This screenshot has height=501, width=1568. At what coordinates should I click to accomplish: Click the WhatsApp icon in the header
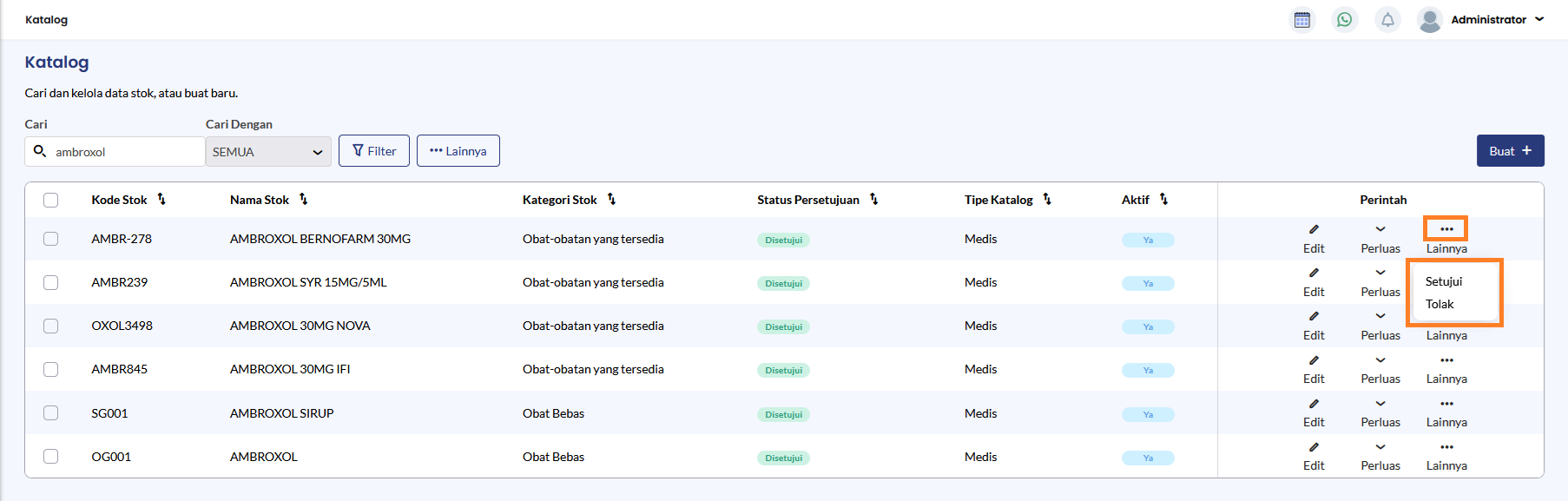coord(1344,20)
